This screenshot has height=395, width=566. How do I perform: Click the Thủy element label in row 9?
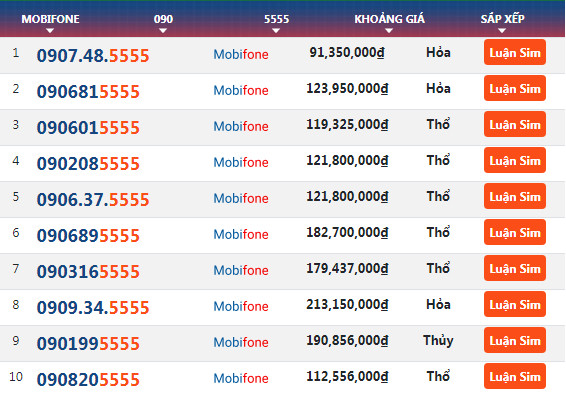(x=438, y=340)
